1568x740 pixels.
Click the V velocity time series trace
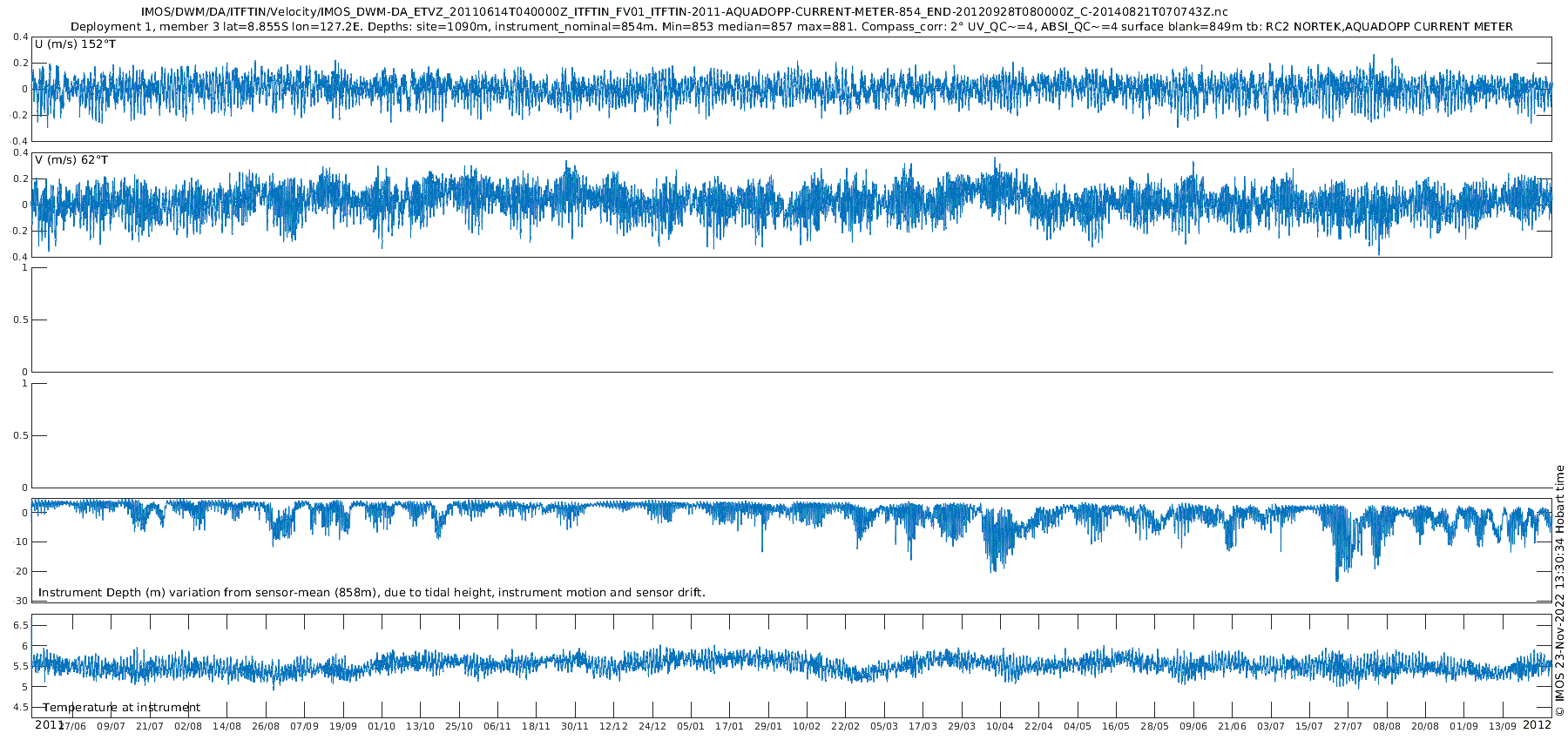click(791, 205)
